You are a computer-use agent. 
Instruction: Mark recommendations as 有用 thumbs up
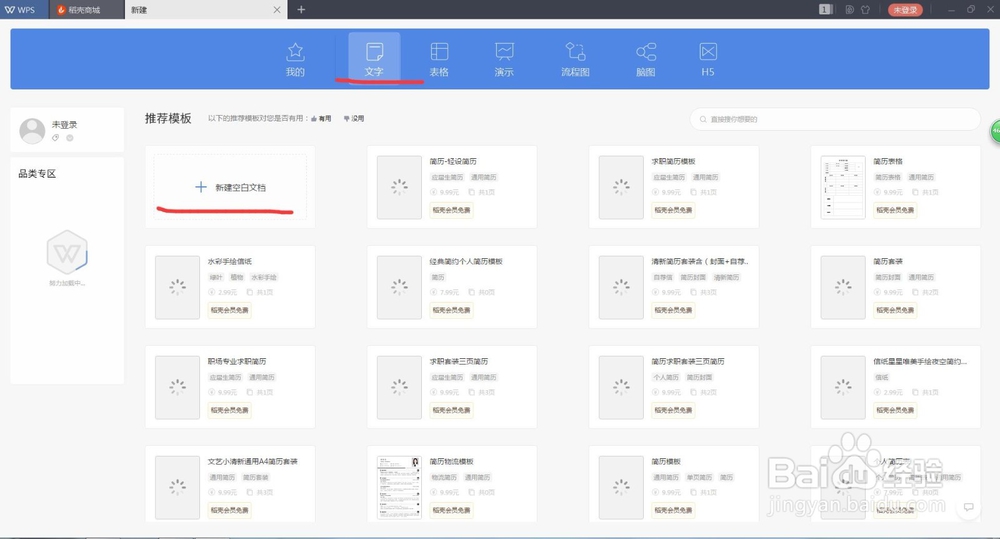click(321, 119)
